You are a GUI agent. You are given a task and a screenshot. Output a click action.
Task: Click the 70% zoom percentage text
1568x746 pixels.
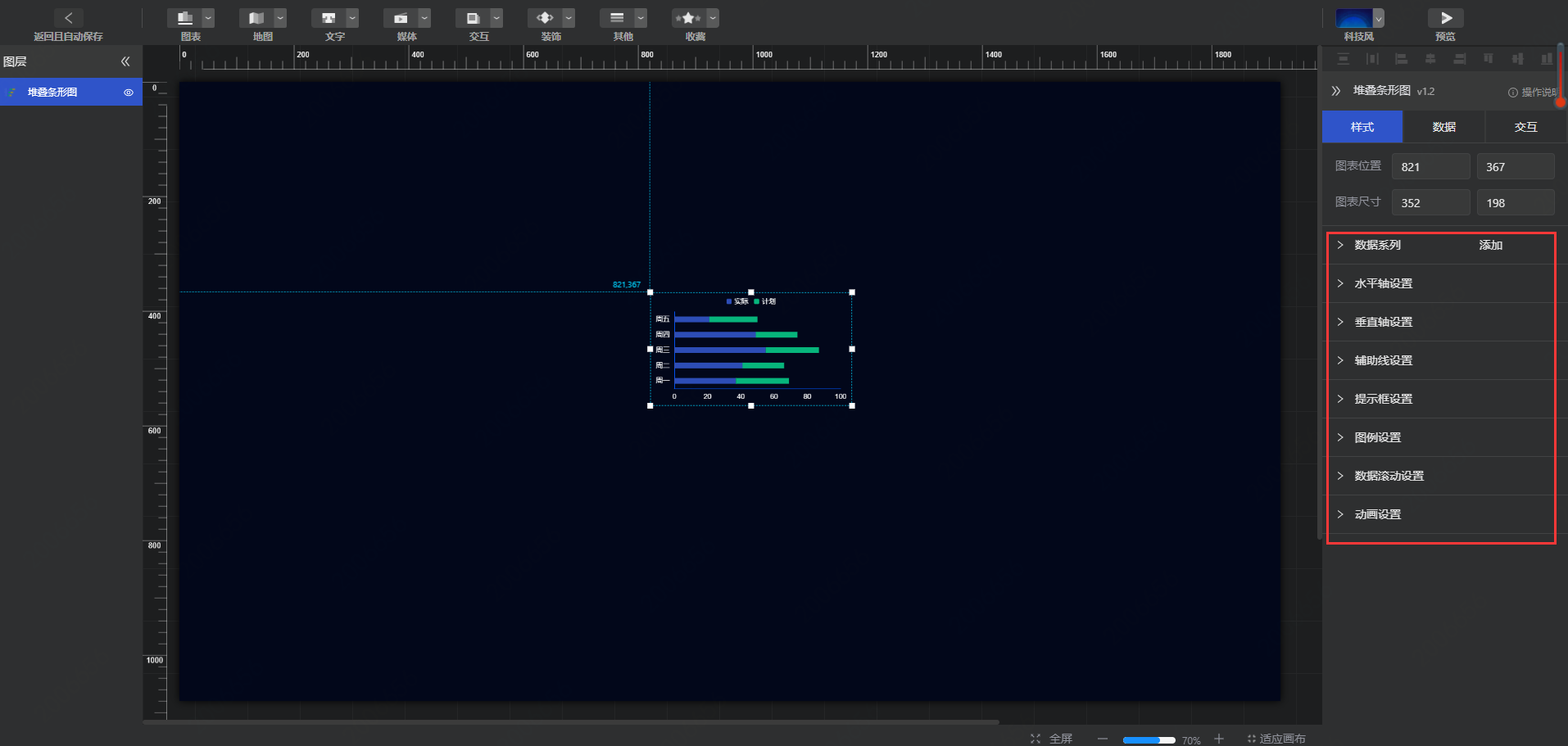click(1191, 740)
